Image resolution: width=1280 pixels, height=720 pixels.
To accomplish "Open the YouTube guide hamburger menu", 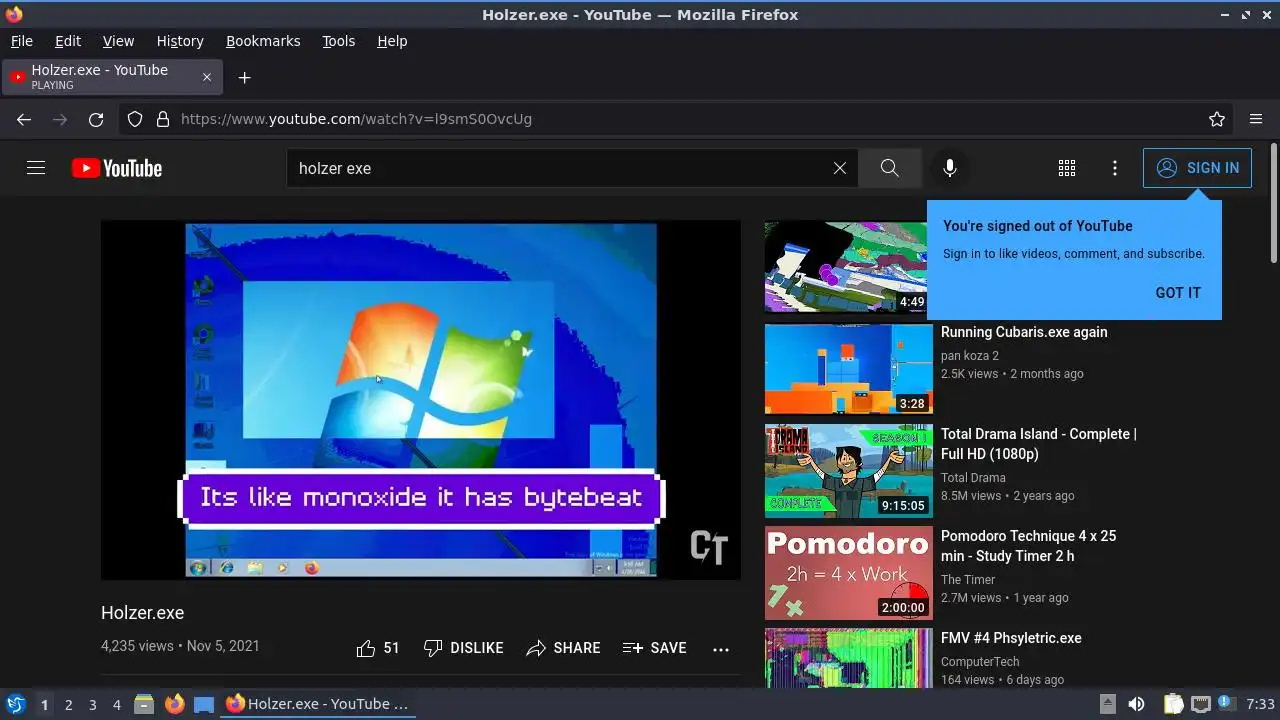I will point(36,168).
